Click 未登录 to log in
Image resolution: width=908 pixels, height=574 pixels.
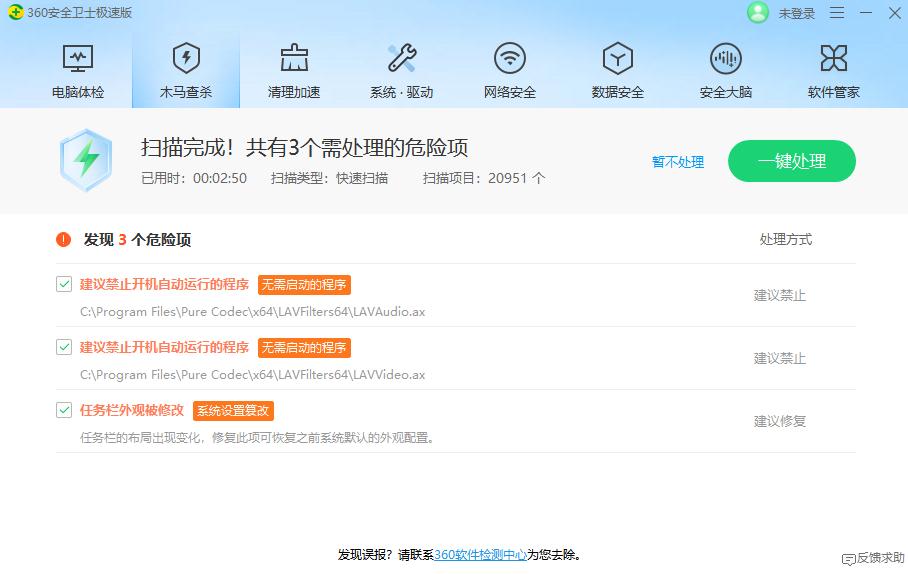click(796, 13)
